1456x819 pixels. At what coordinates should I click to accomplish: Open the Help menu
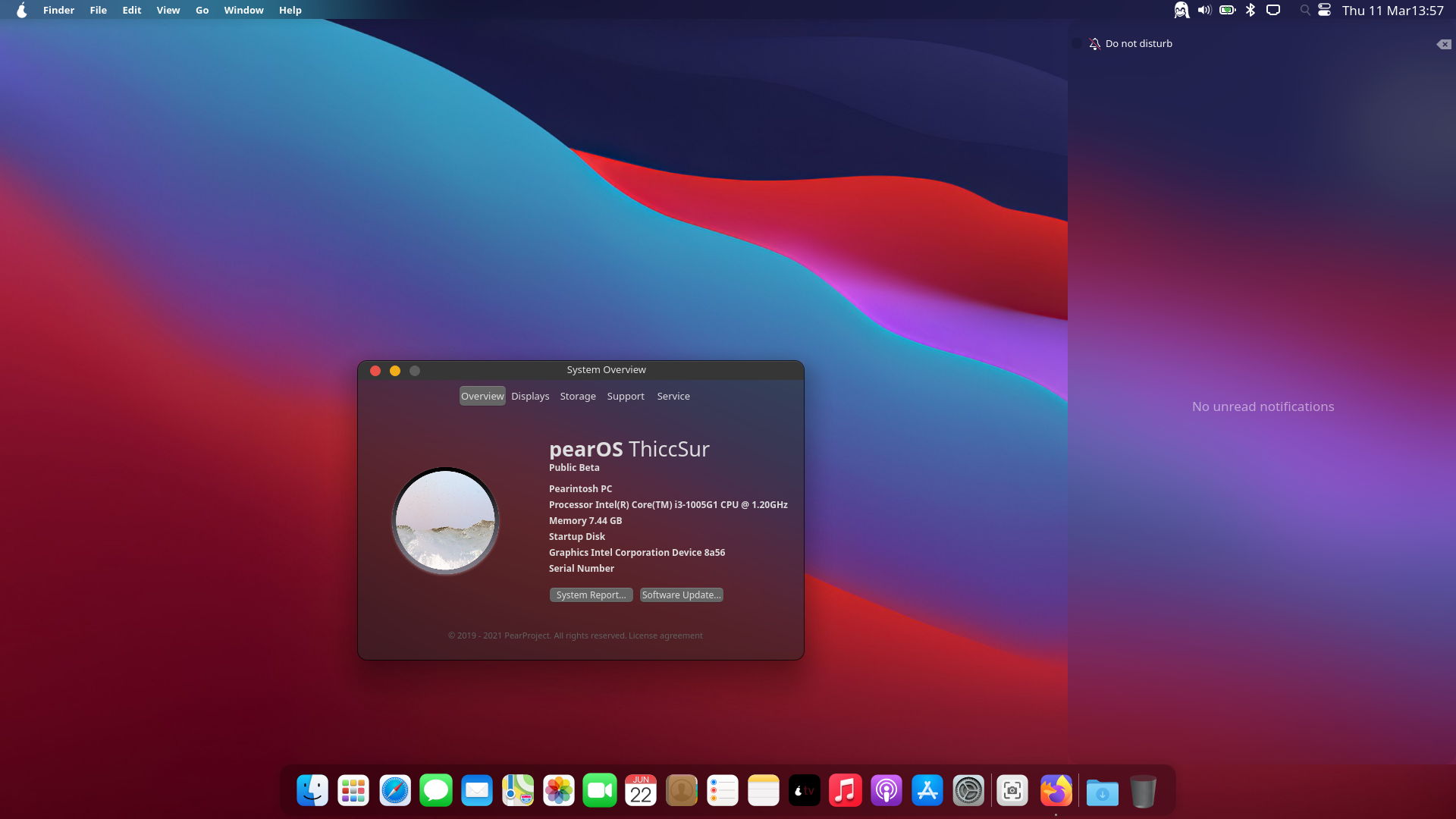290,10
